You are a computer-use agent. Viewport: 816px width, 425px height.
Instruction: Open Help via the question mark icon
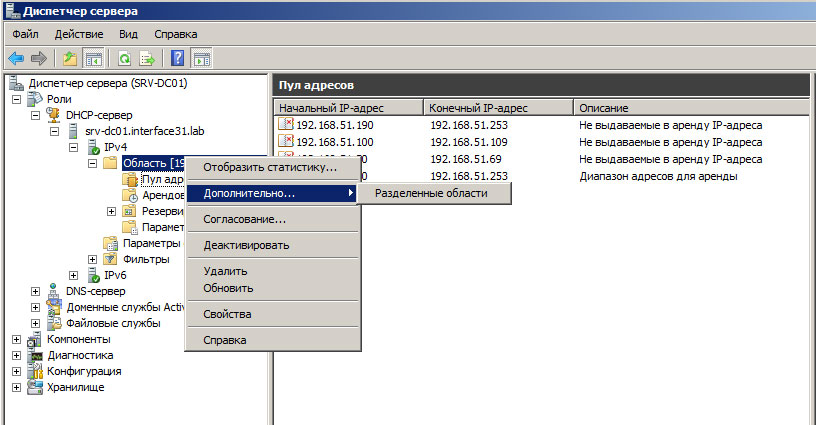click(177, 58)
